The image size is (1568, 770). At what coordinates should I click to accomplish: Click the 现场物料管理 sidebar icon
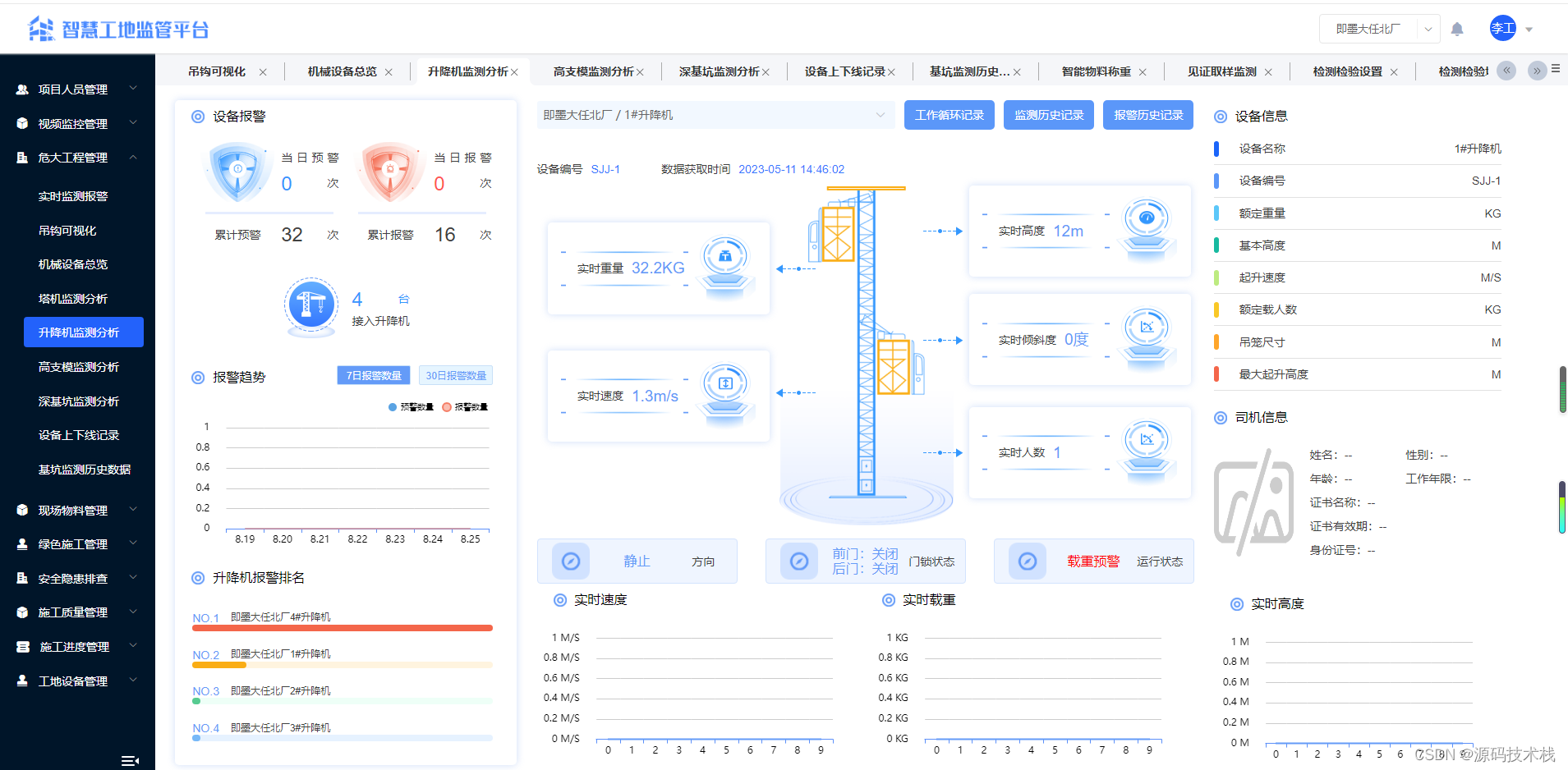pyautogui.click(x=22, y=510)
